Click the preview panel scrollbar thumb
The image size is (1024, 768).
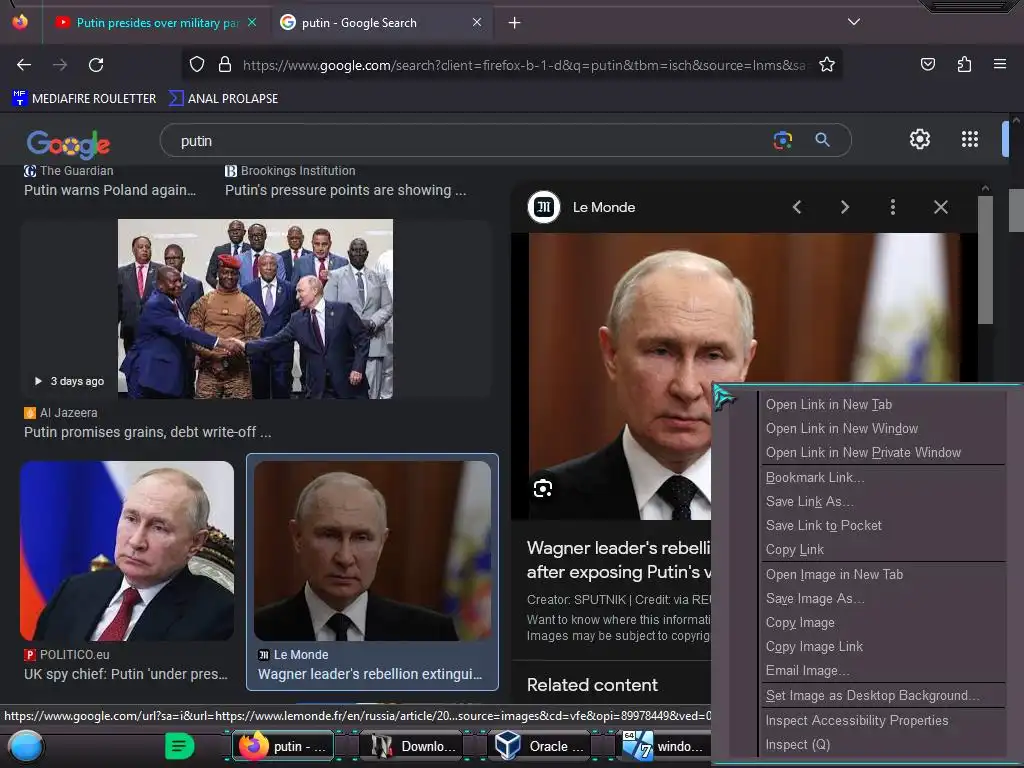click(985, 260)
